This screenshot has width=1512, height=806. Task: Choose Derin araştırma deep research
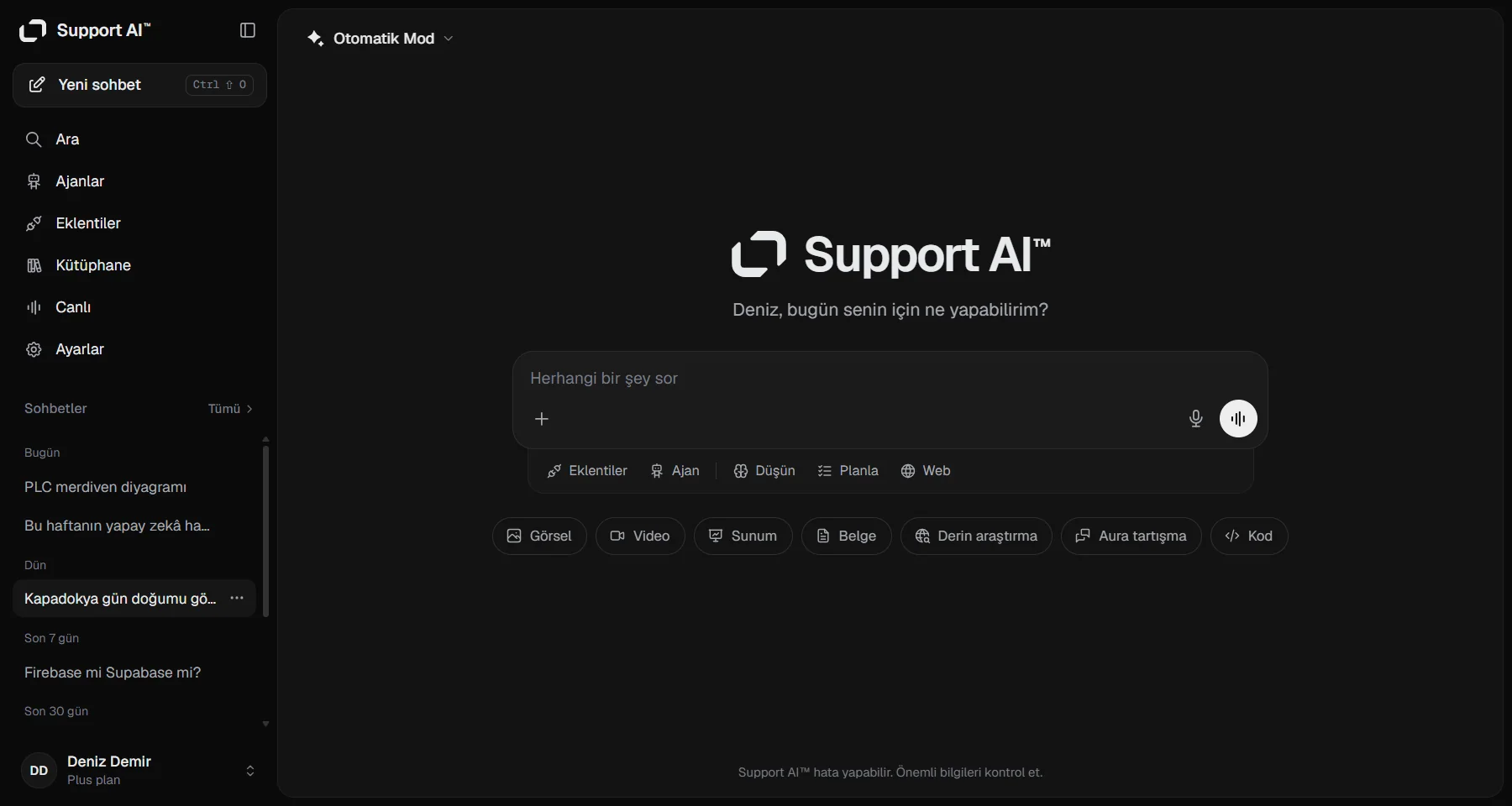coord(976,536)
